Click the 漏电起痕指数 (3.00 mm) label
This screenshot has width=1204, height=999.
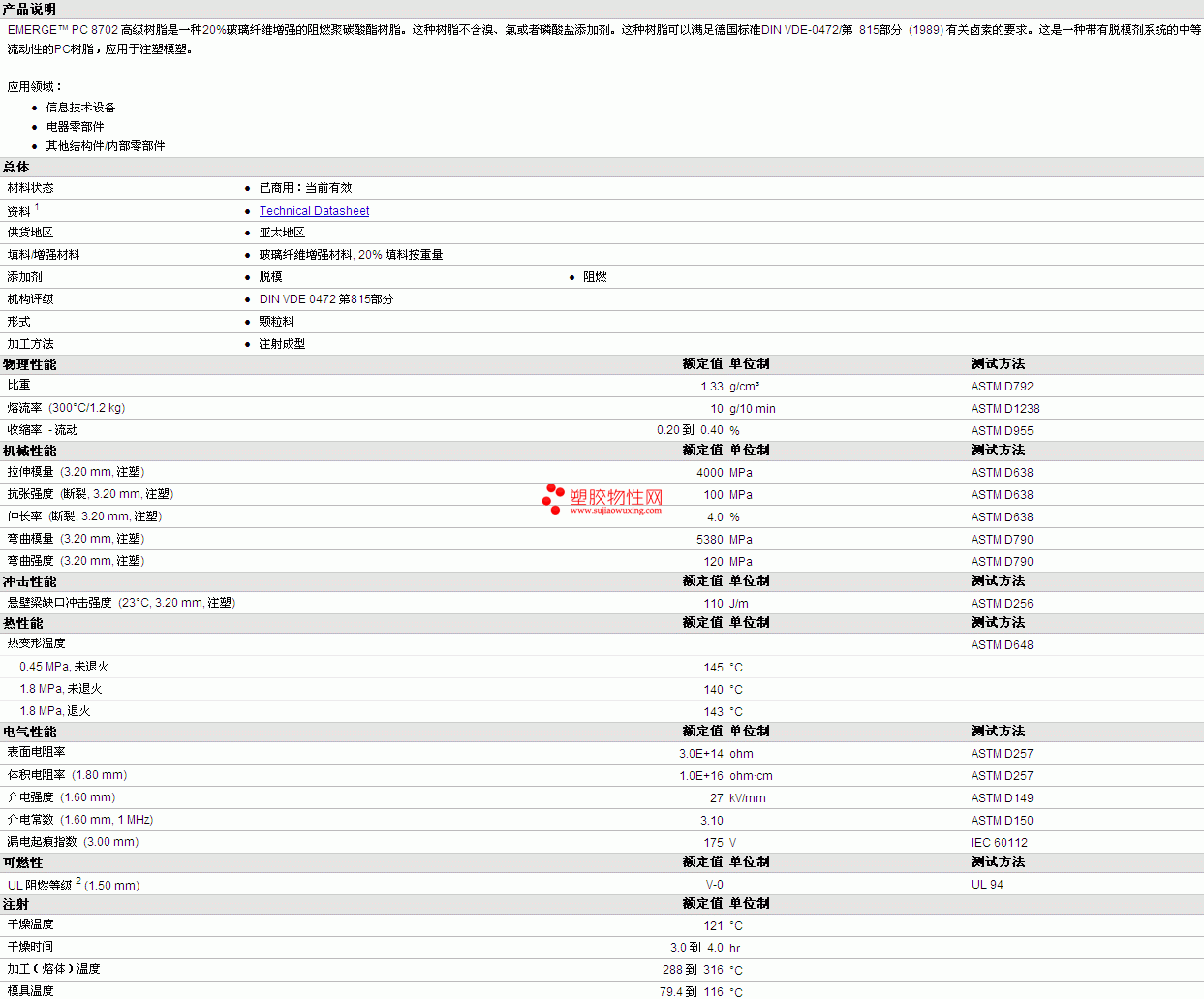[x=73, y=842]
